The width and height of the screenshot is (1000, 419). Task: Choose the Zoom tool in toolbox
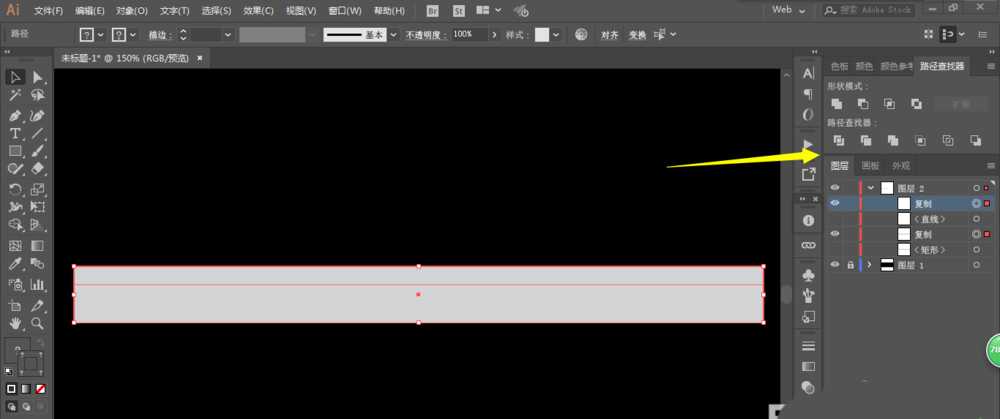tap(38, 323)
